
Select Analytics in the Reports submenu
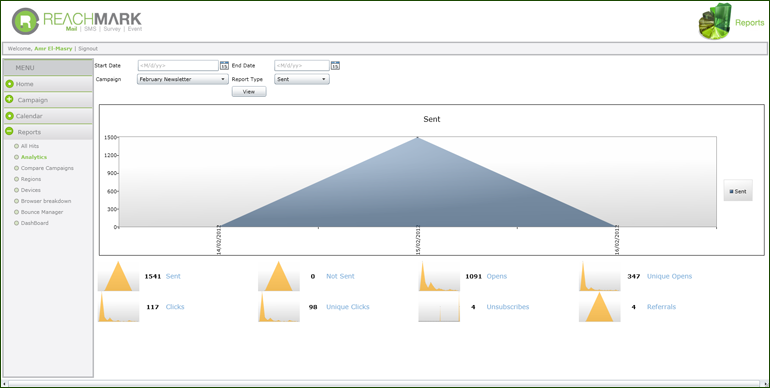pos(34,157)
